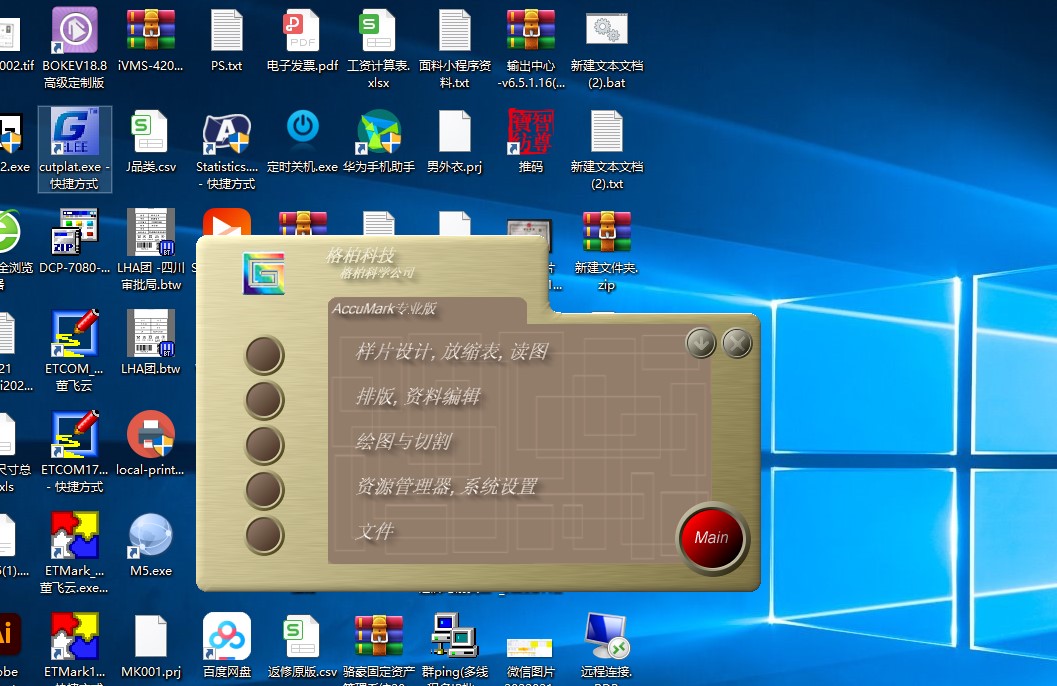1057x686 pixels.
Task: Click the round button beside 文件
Action: (264, 535)
